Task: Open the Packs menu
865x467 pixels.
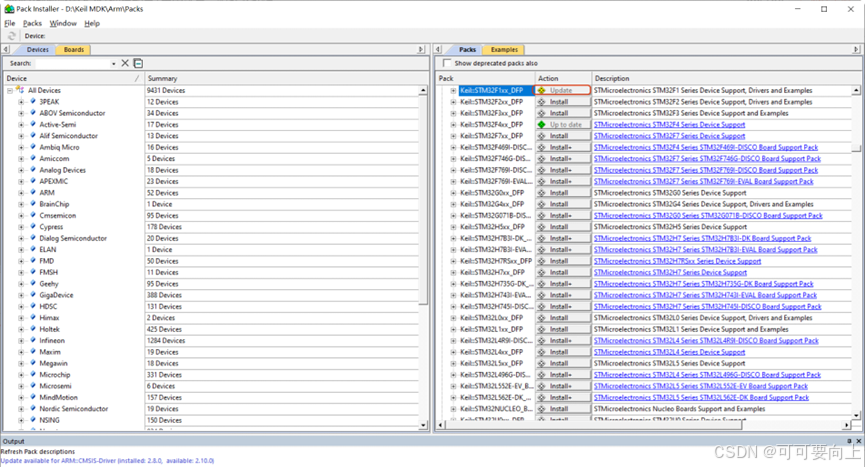Action: click(32, 23)
